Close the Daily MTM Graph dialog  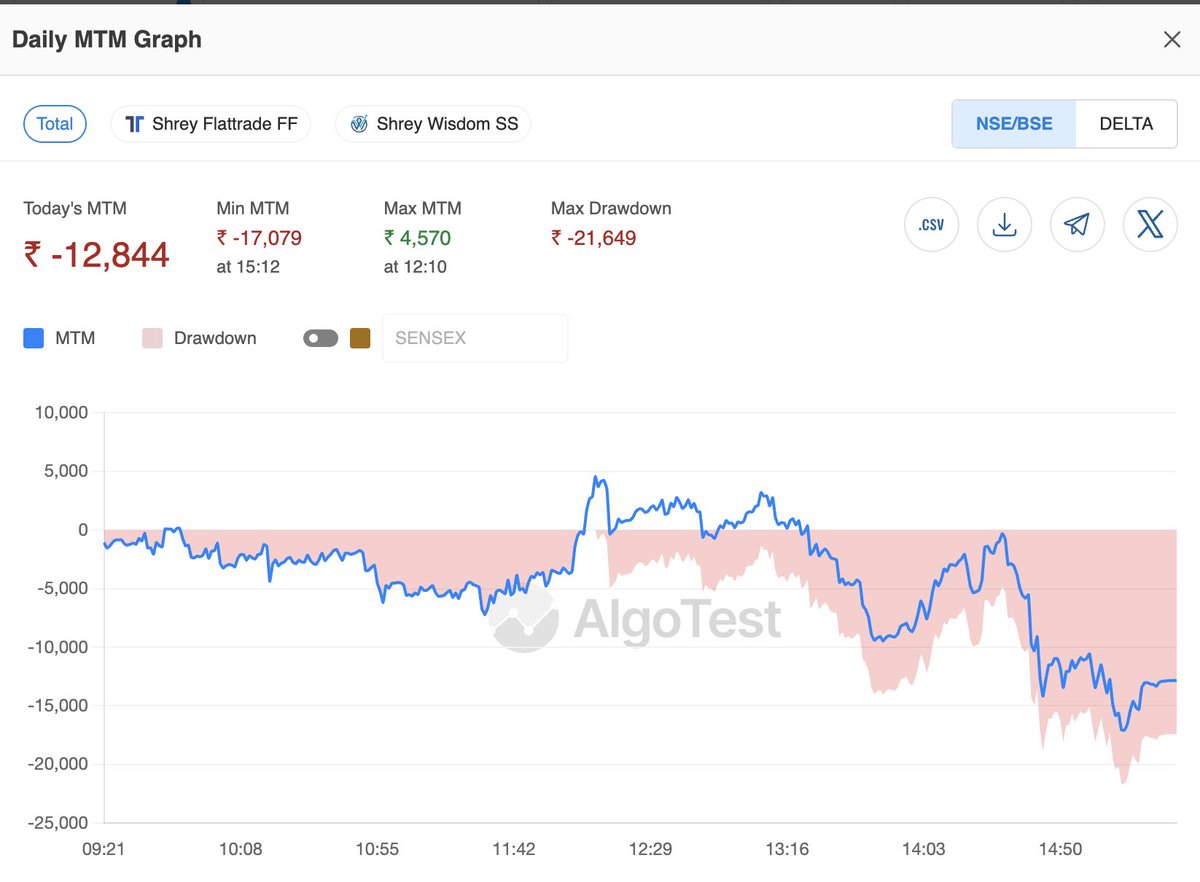coord(1172,40)
